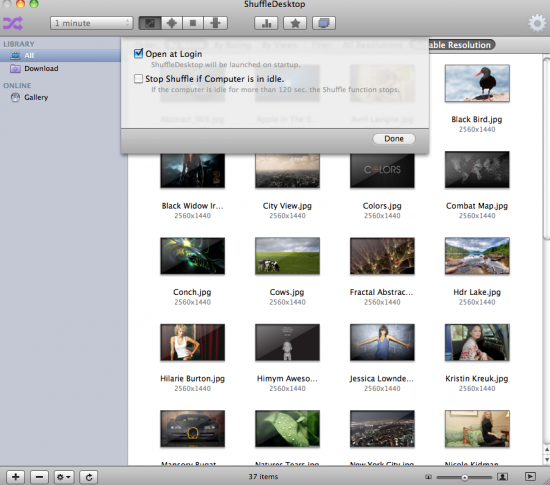The width and height of the screenshot is (550, 485).
Task: Click the Done button
Action: pos(394,139)
